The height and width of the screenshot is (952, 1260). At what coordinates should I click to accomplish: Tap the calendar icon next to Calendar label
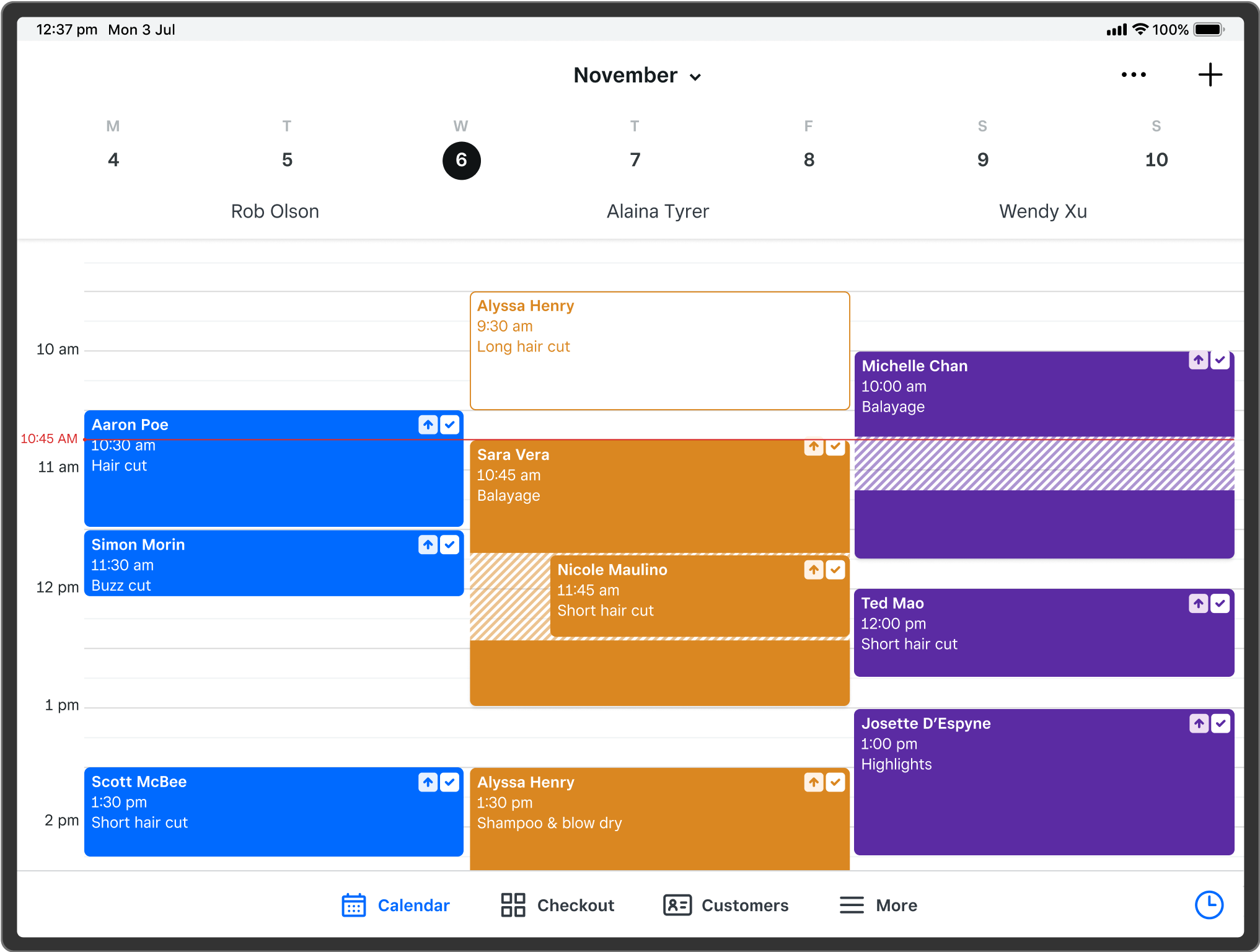pos(353,905)
